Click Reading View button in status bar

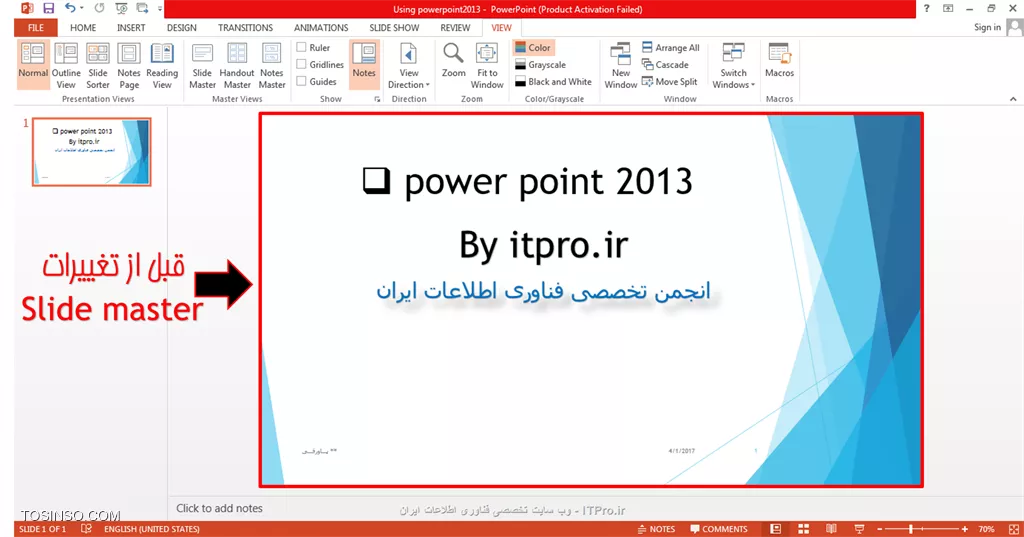click(831, 529)
